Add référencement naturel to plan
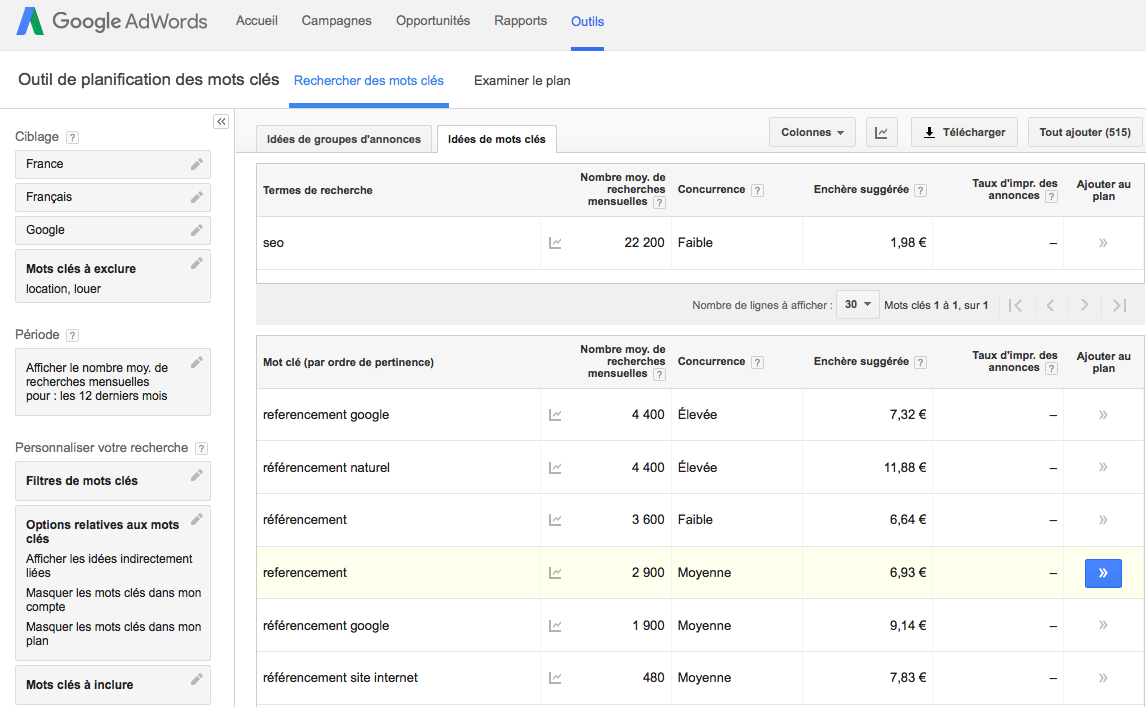Image resolution: width=1146 pixels, height=707 pixels. [x=1103, y=467]
